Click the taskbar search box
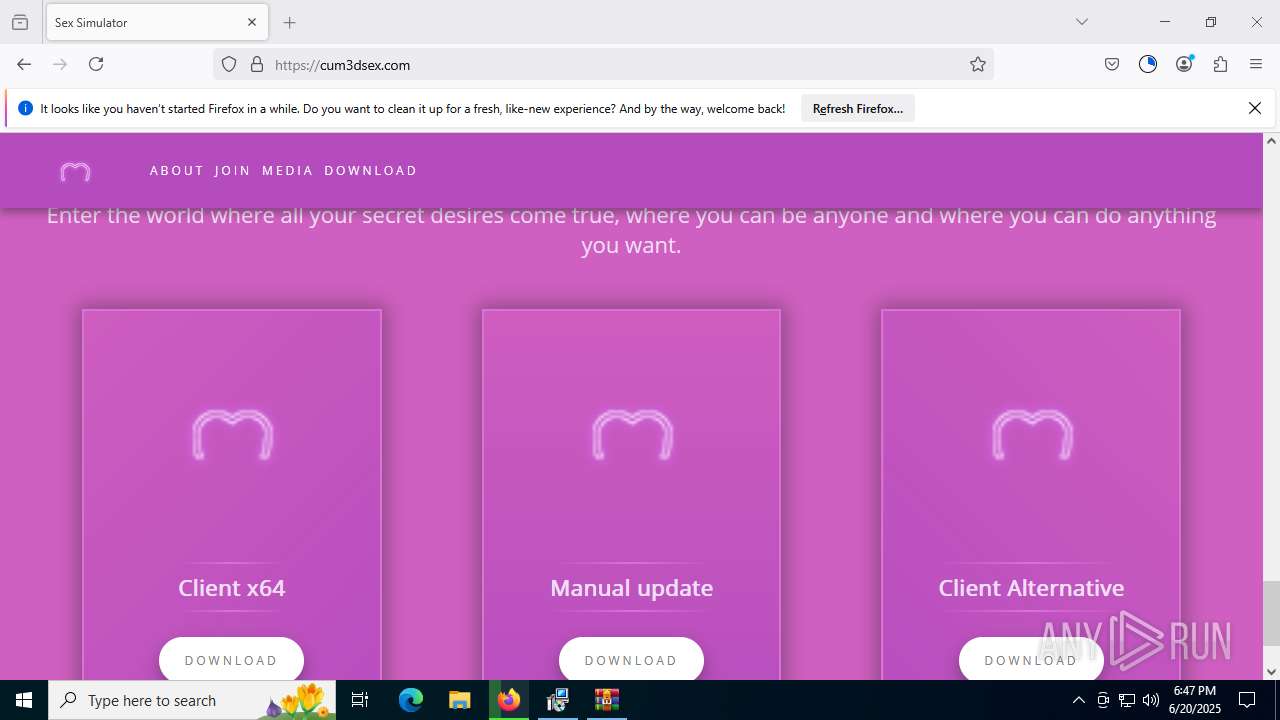The width and height of the screenshot is (1280, 720). pos(192,700)
